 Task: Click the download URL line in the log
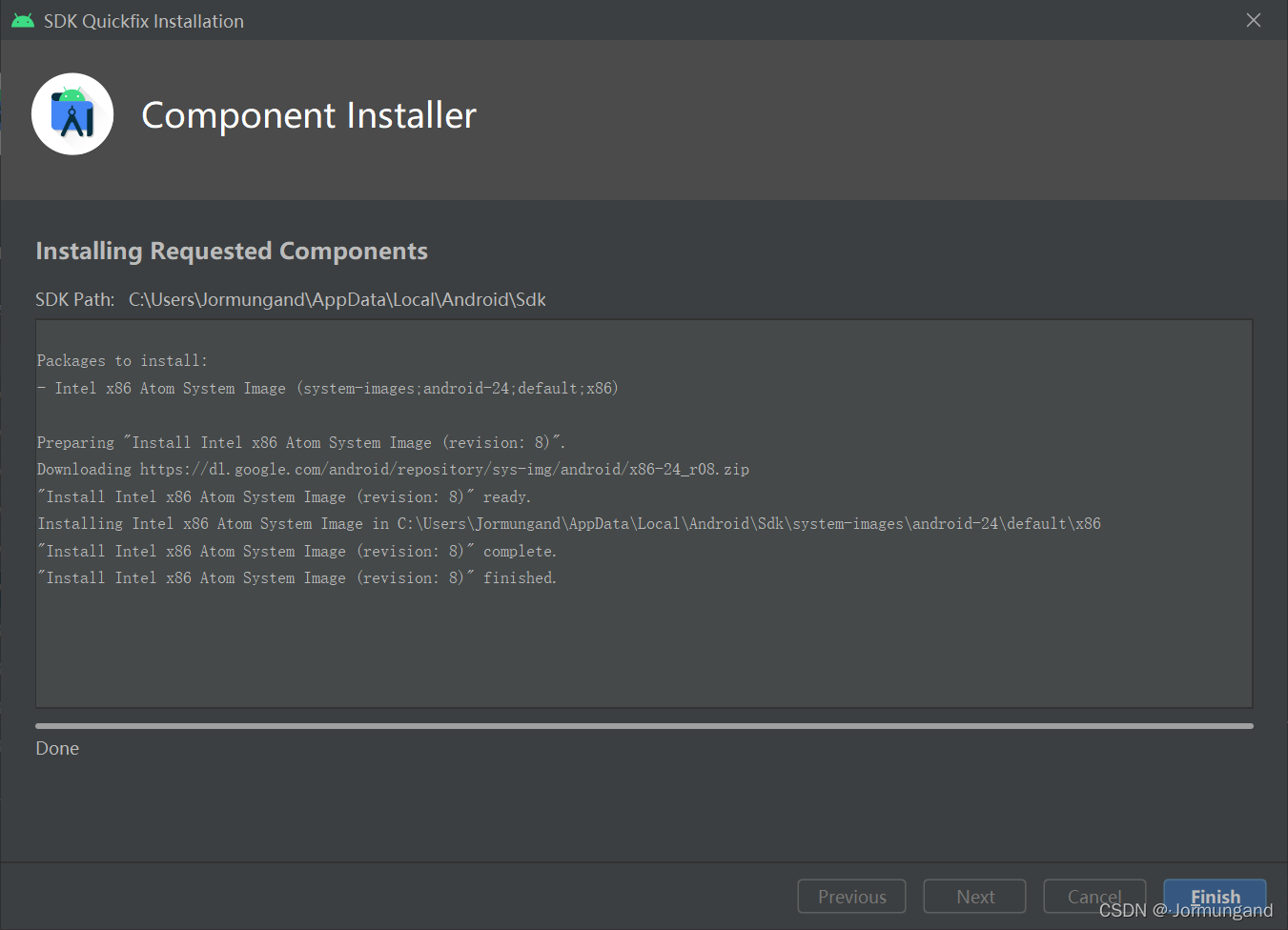tap(393, 469)
